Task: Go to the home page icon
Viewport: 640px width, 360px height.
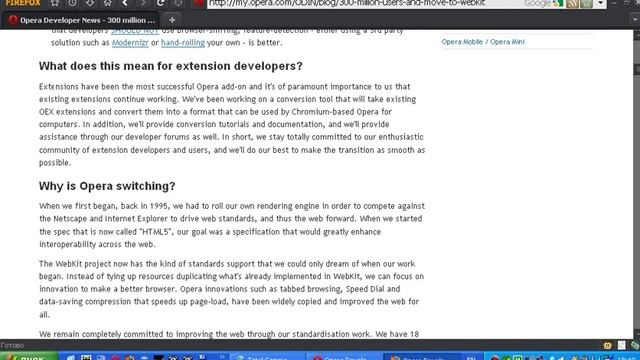Action: pyautogui.click(x=107, y=3)
